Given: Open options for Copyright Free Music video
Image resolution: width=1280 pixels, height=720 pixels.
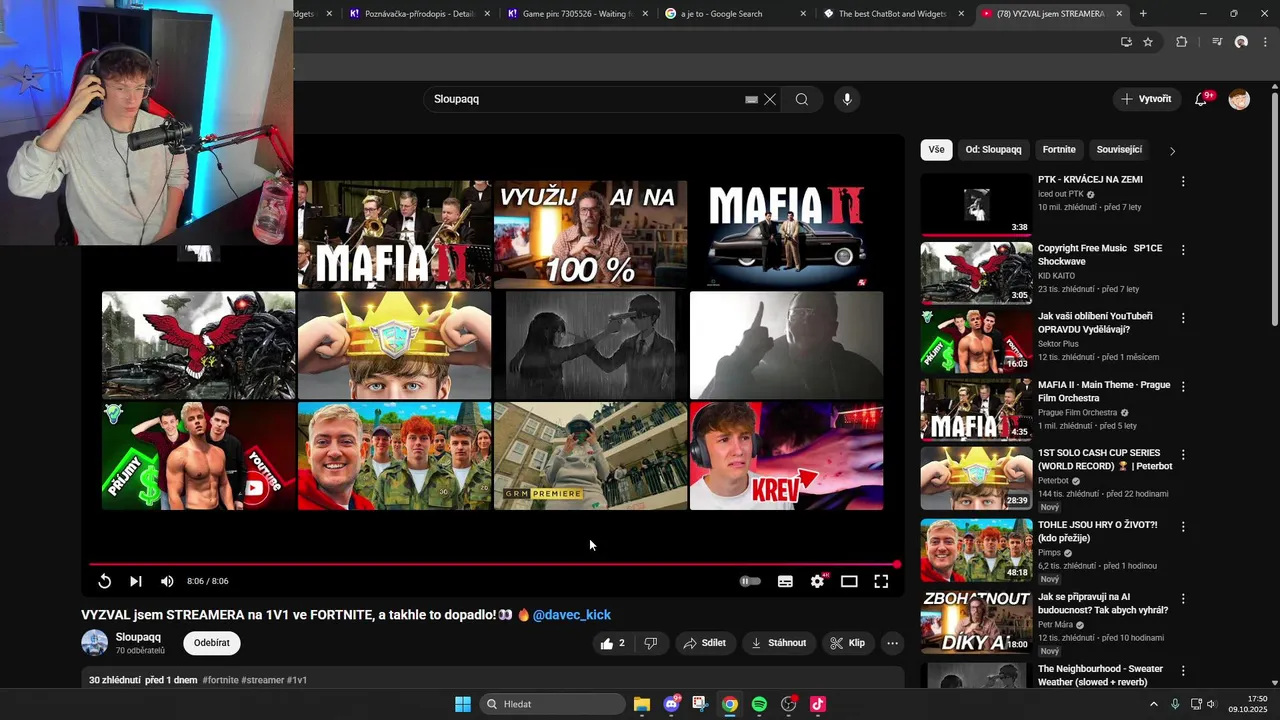Looking at the screenshot, I should point(1183,250).
